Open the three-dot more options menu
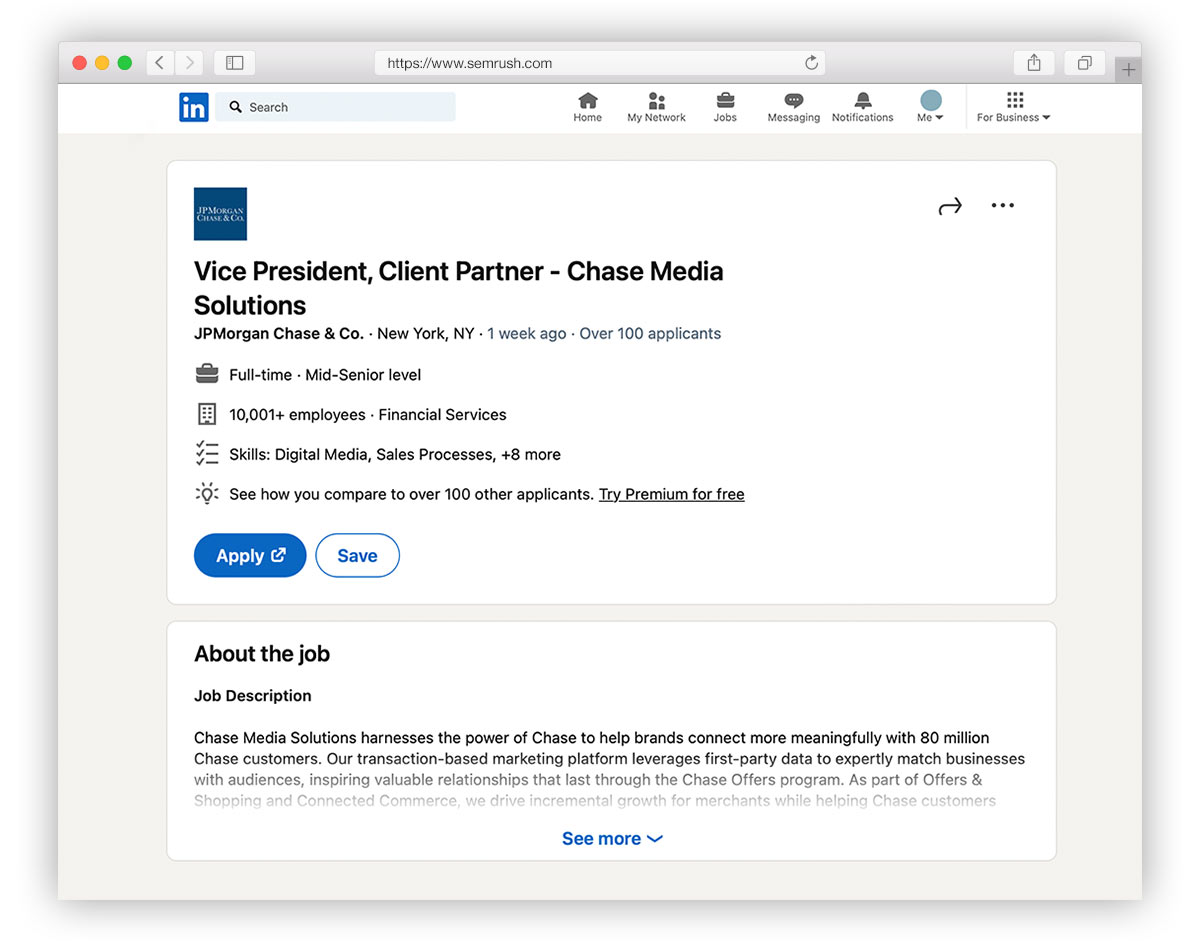 coord(1002,206)
